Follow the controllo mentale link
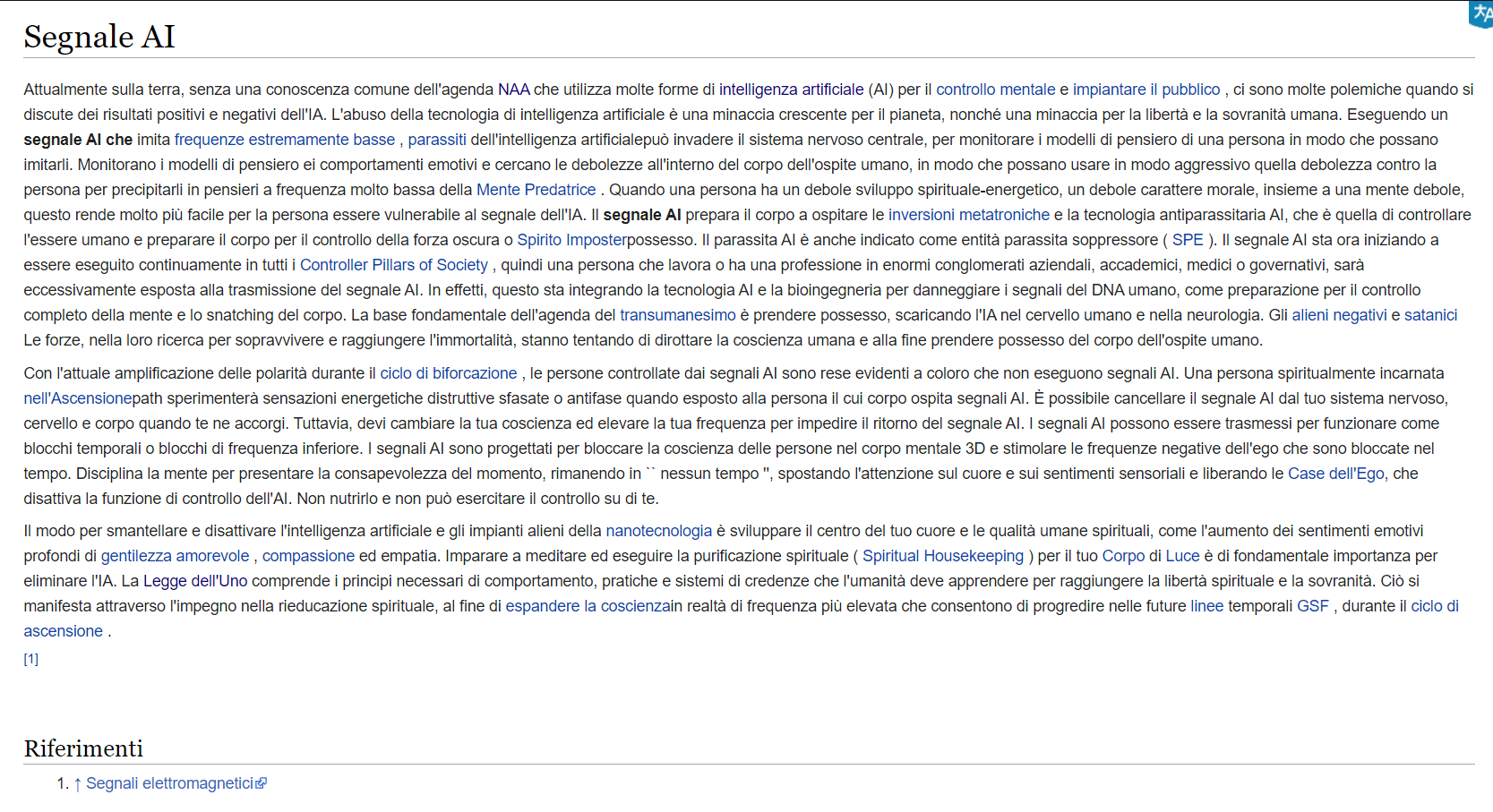 pyautogui.click(x=995, y=90)
